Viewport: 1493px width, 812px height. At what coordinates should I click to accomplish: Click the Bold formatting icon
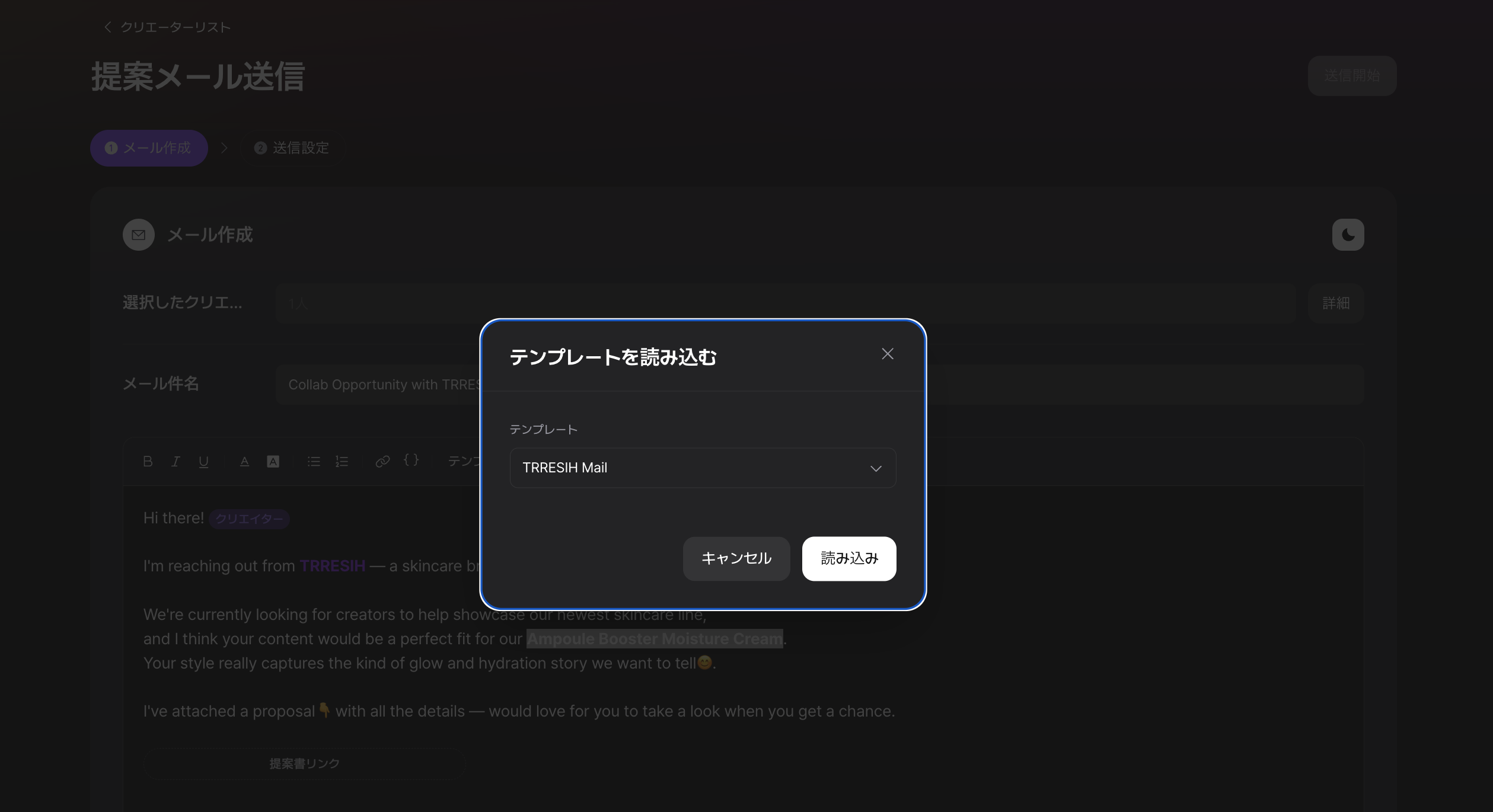tap(148, 461)
